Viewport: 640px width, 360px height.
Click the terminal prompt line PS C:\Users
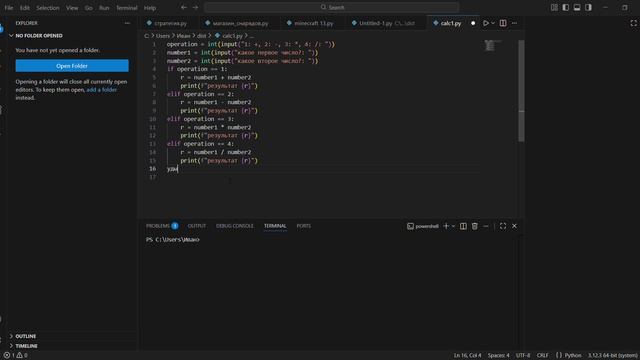coord(173,240)
